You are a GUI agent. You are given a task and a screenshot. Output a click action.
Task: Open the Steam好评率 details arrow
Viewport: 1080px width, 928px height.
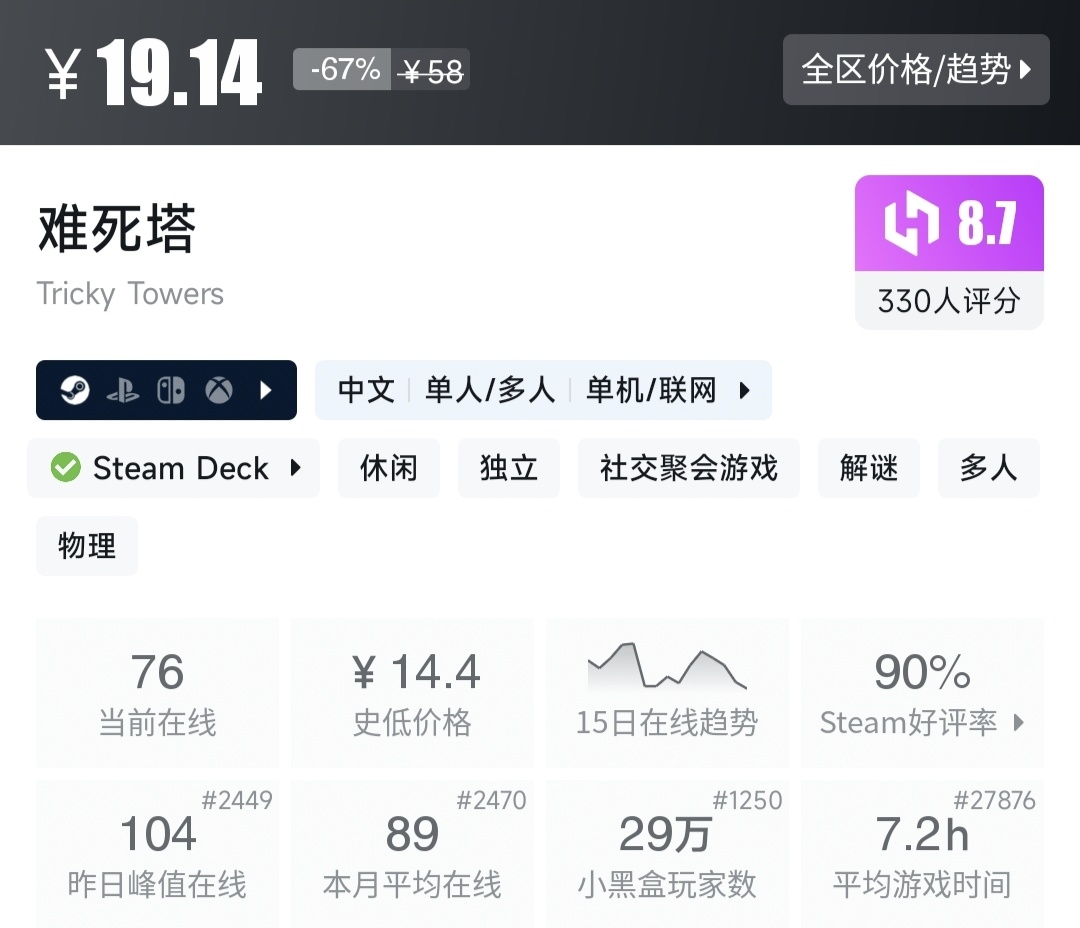1019,723
